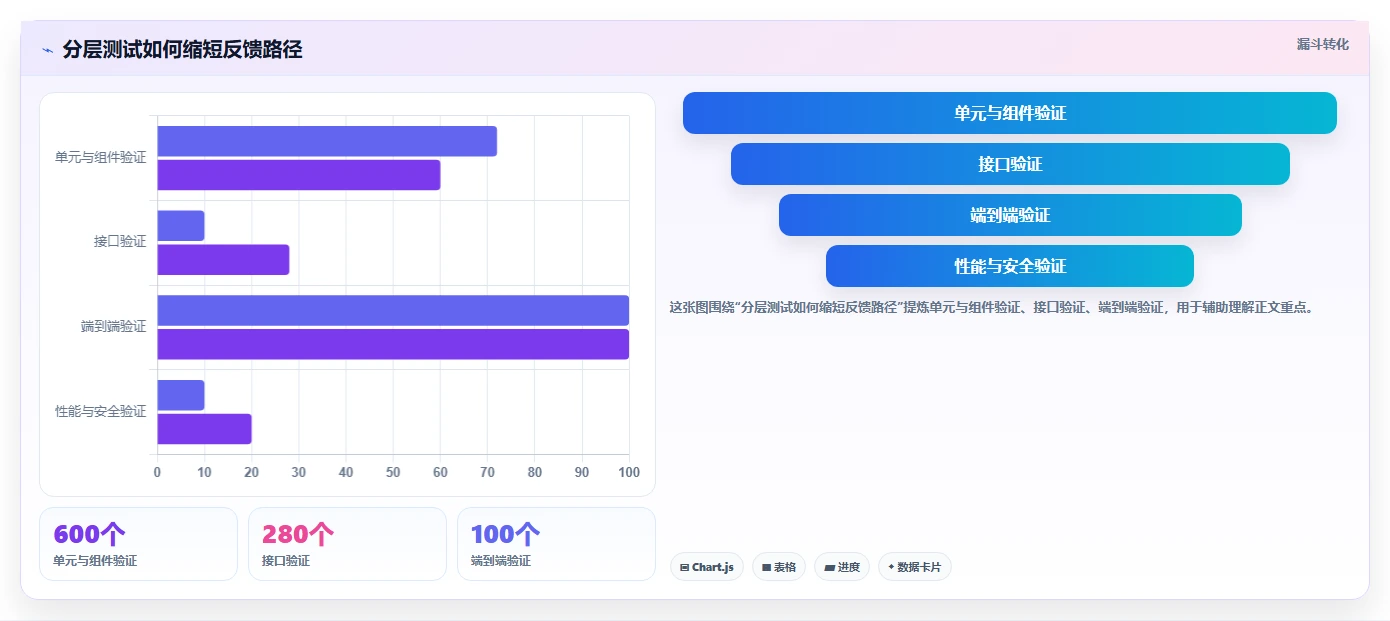Select the 端到端验证 funnel bar
Screen dimensions: 1390x621
pos(1010,215)
